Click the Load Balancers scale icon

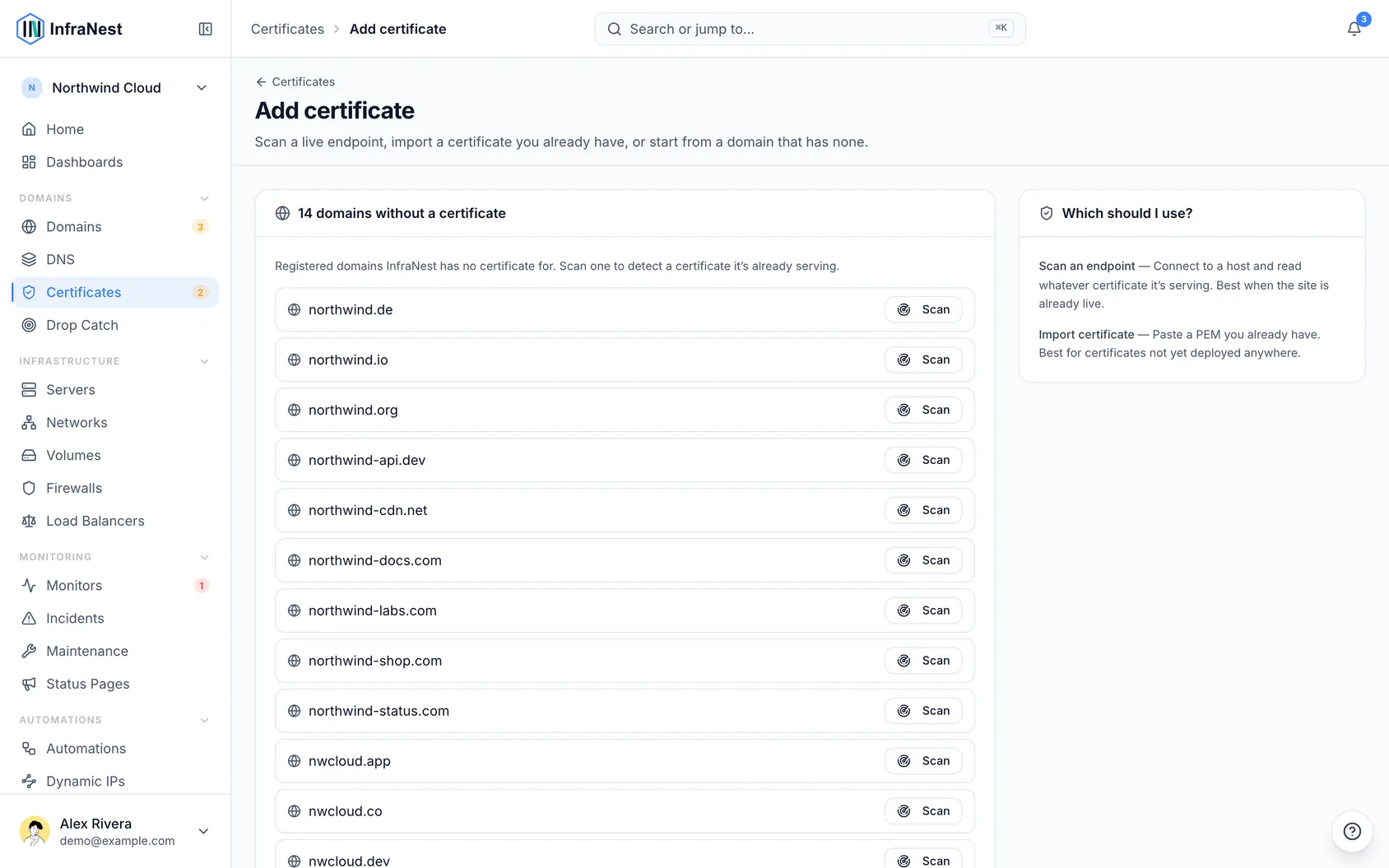29,521
